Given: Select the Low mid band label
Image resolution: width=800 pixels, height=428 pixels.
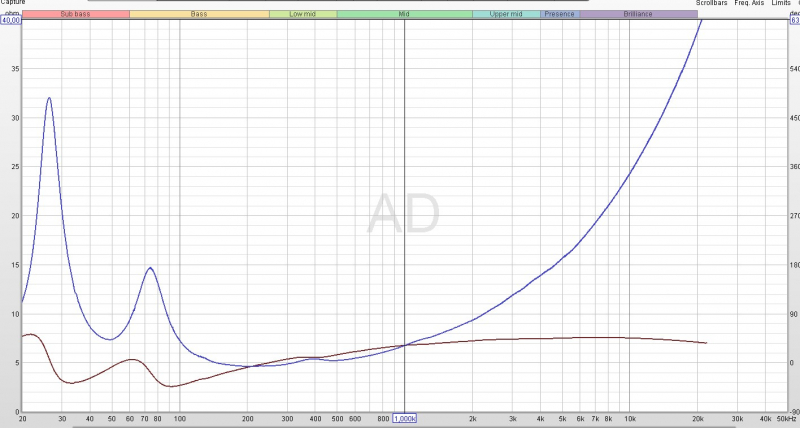Looking at the screenshot, I should point(303,14).
